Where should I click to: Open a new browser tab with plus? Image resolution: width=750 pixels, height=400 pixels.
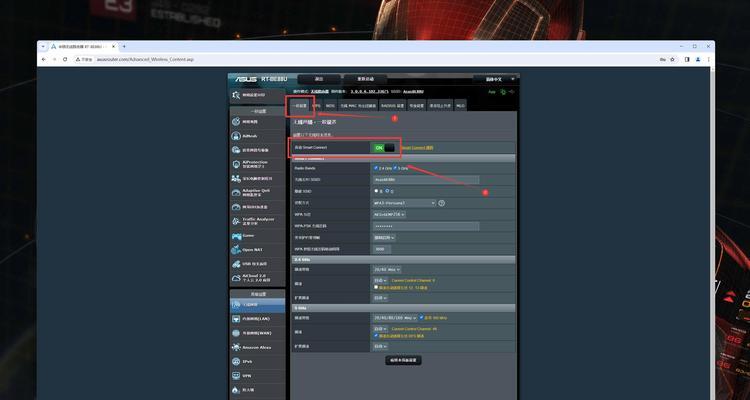pyautogui.click(x=124, y=46)
